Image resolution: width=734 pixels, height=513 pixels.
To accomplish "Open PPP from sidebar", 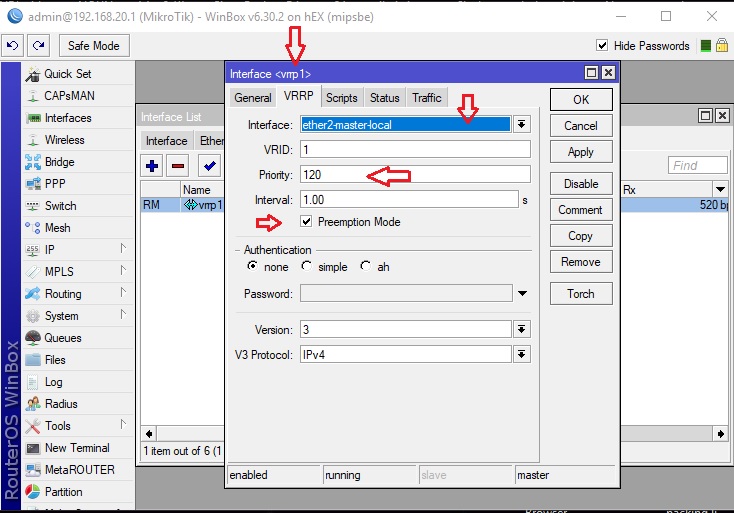I will click(x=55, y=184).
